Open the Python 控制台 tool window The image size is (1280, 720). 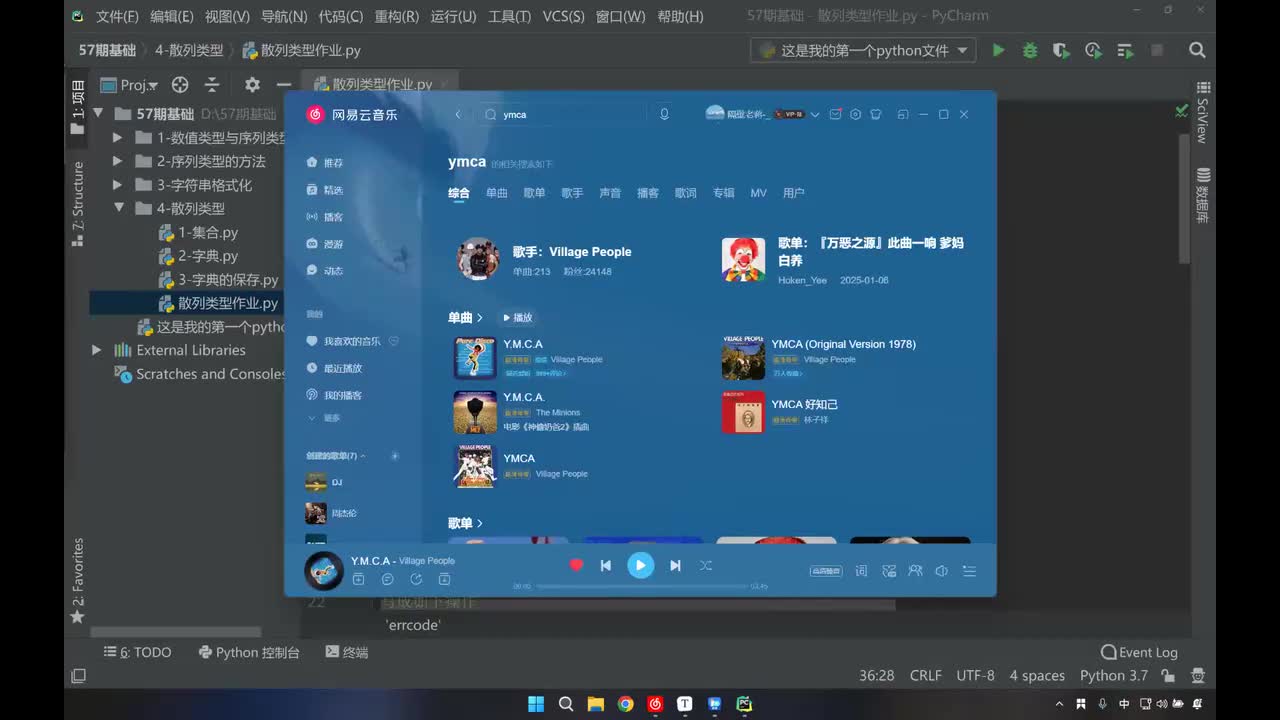pyautogui.click(x=249, y=652)
